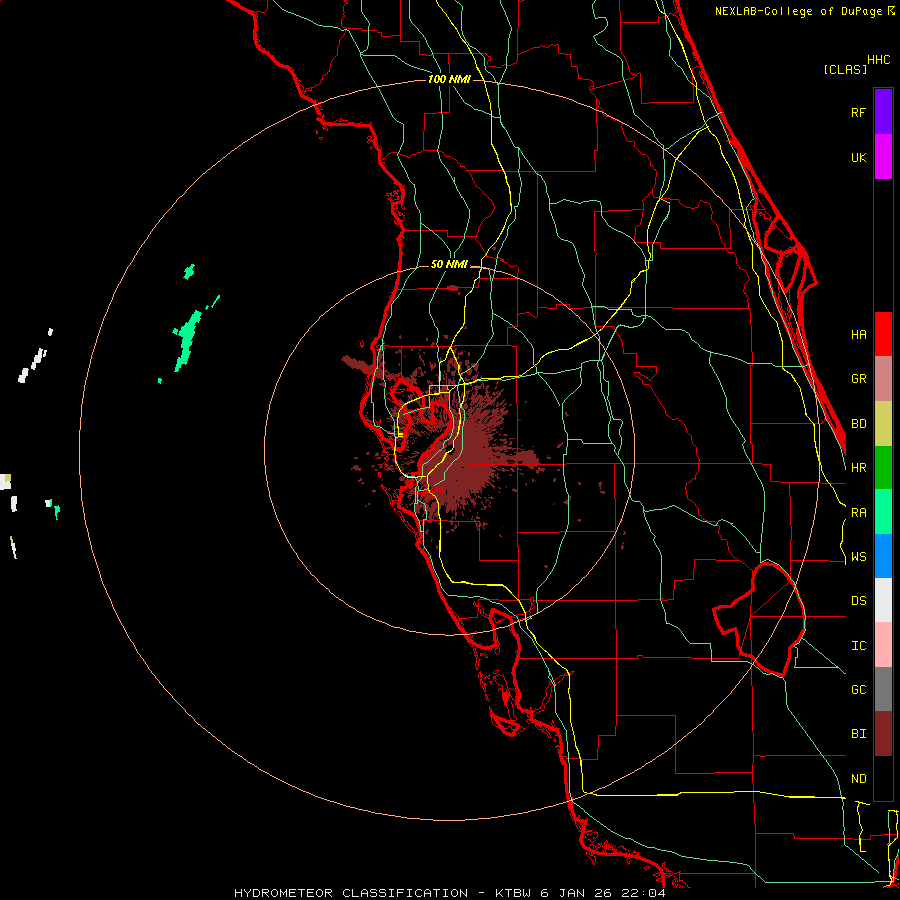Click the "HA" legend label
Viewport: 900px width, 900px height.
pos(858,335)
